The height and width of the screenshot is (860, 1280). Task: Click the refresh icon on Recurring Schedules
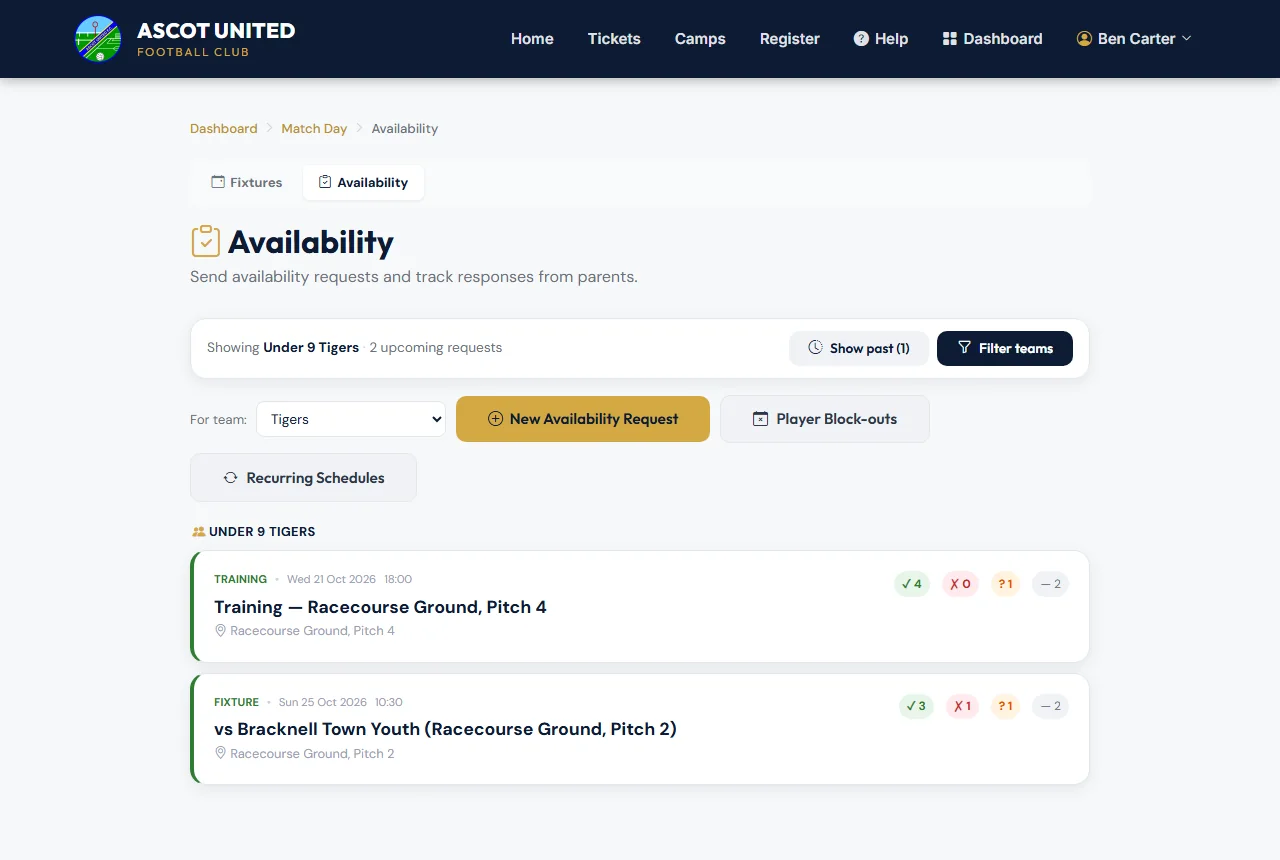(230, 478)
